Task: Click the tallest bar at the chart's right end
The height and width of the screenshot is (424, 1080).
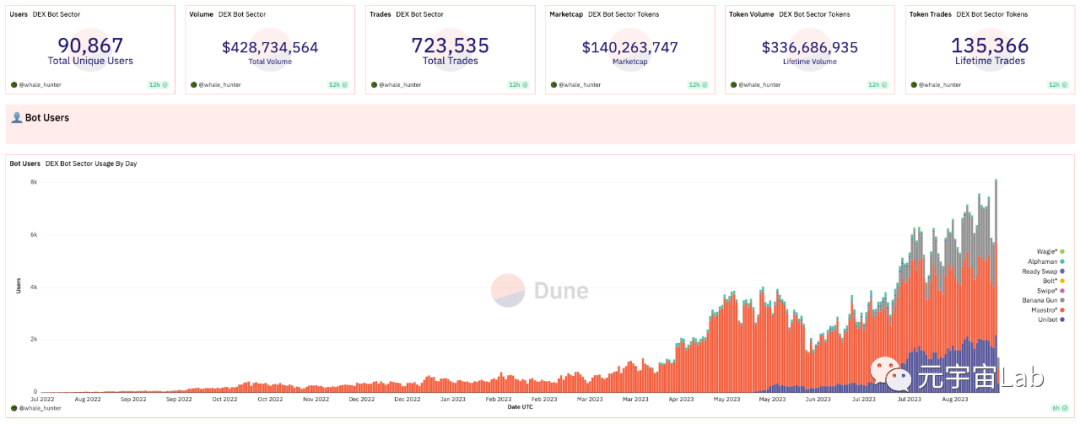Action: click(x=995, y=286)
